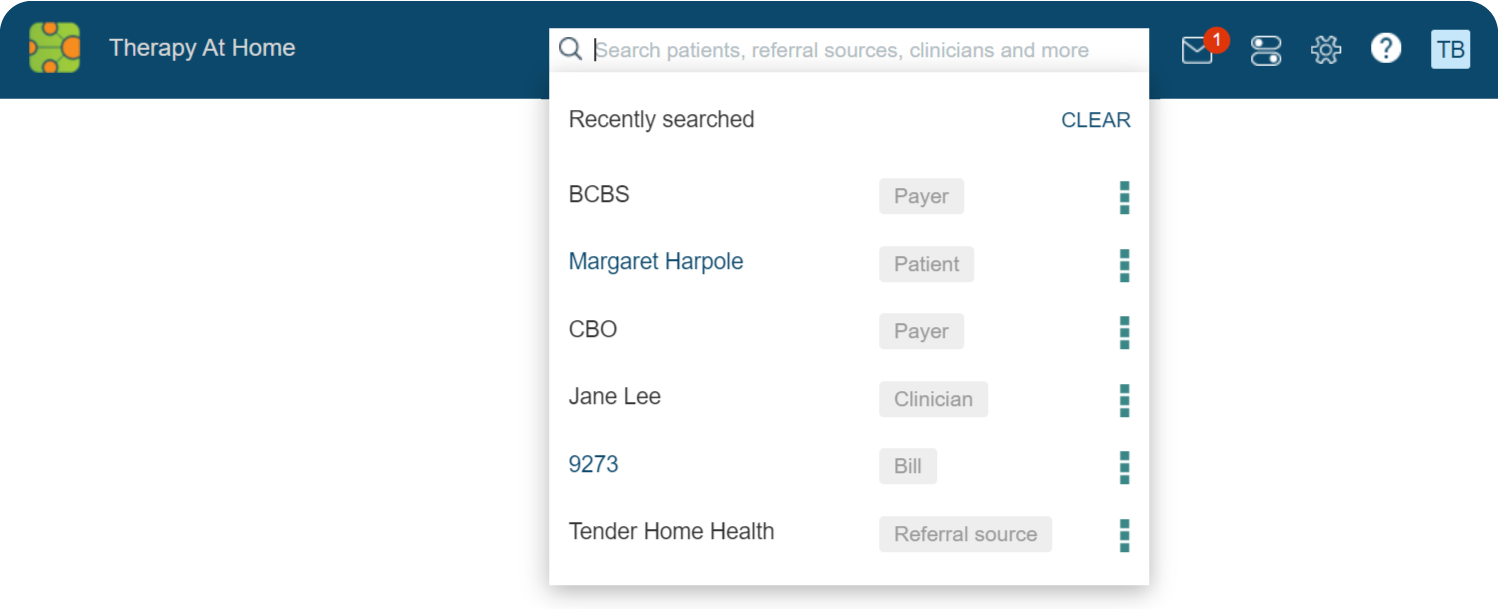This screenshot has height=609, width=1498.
Task: Open help with the question mark icon
Action: click(x=1385, y=48)
